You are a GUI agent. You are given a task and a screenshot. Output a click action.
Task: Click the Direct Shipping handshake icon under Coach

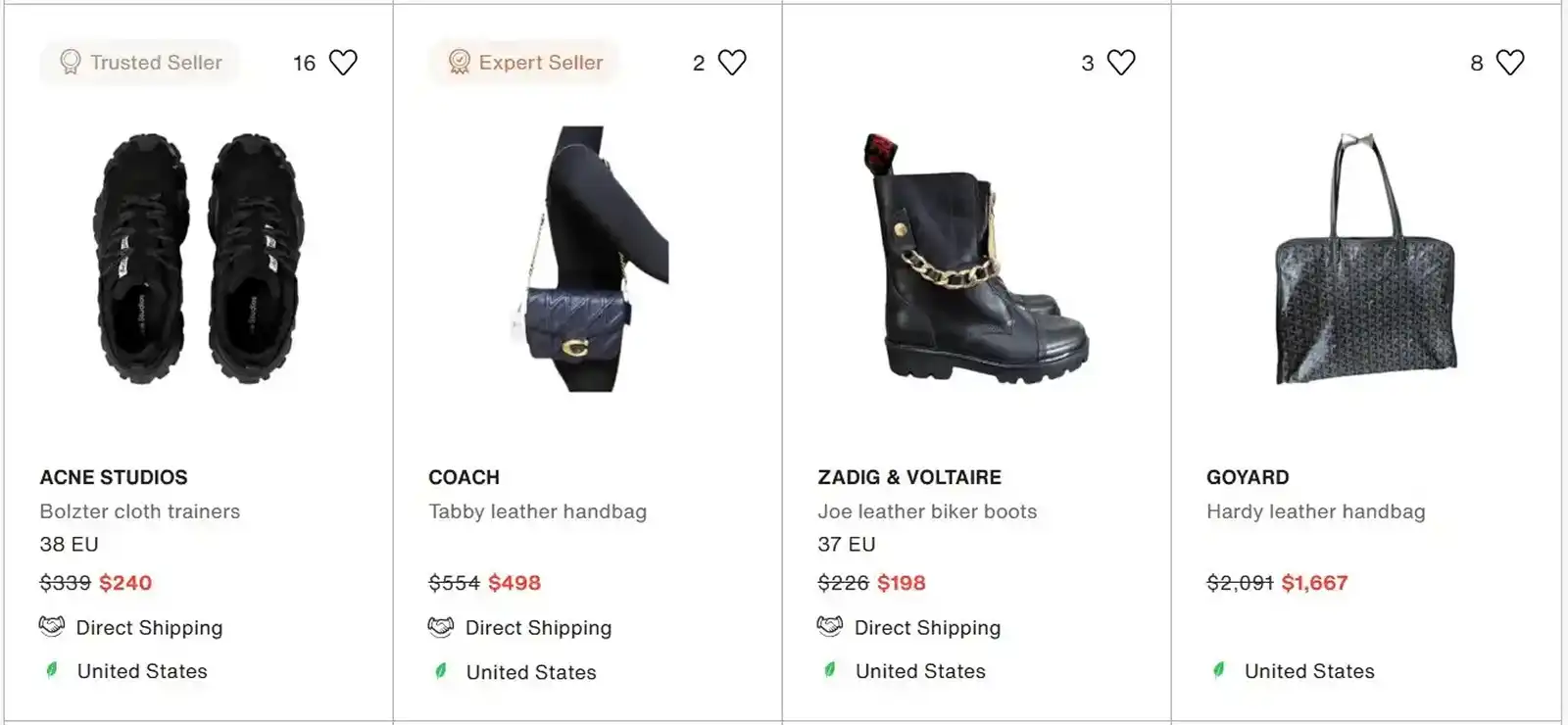pos(439,627)
